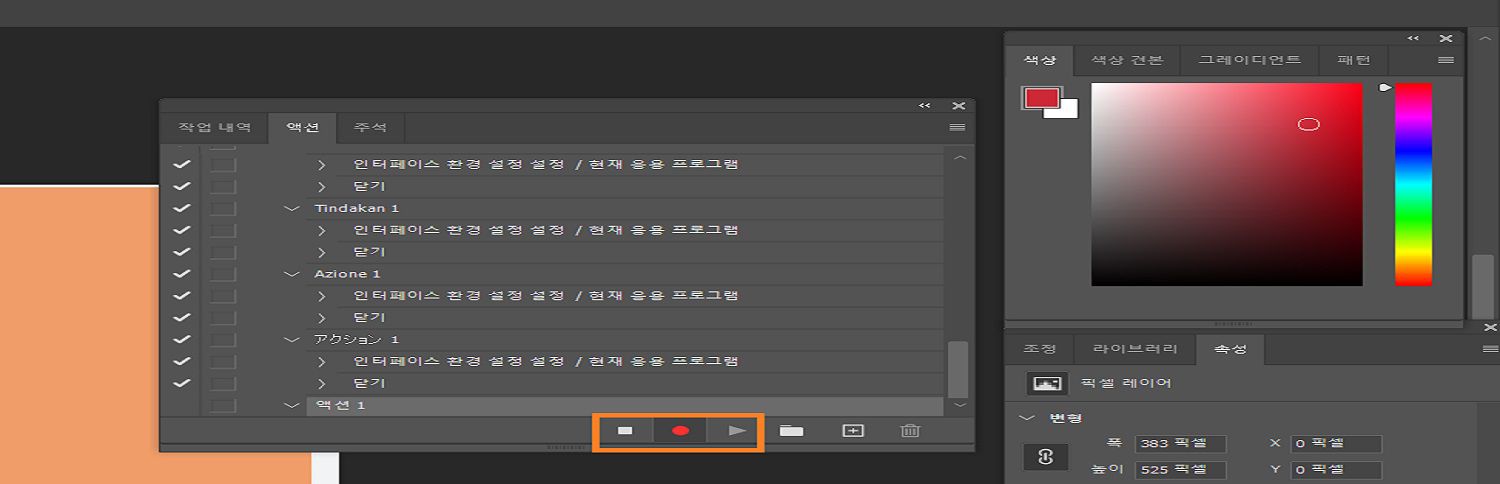
Task: Expand 인터페이스 환경 설정 step under アクション 1
Action: click(322, 361)
